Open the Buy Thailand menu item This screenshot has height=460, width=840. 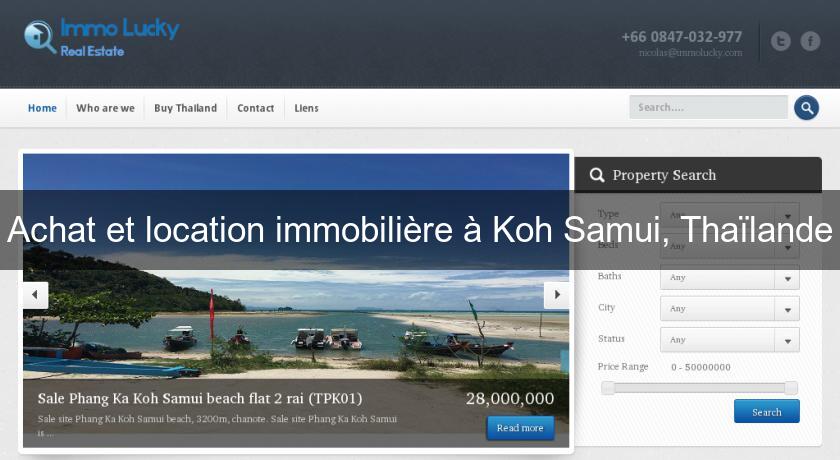point(185,108)
